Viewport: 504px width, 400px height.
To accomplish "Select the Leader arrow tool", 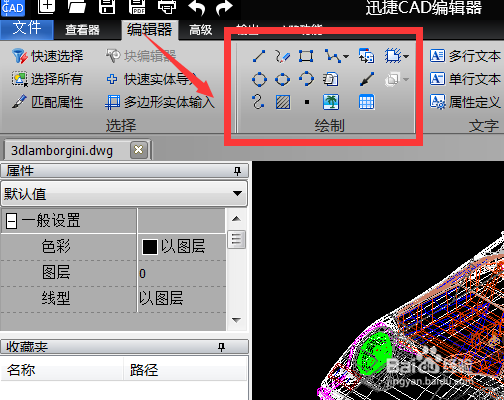I will [x=367, y=79].
